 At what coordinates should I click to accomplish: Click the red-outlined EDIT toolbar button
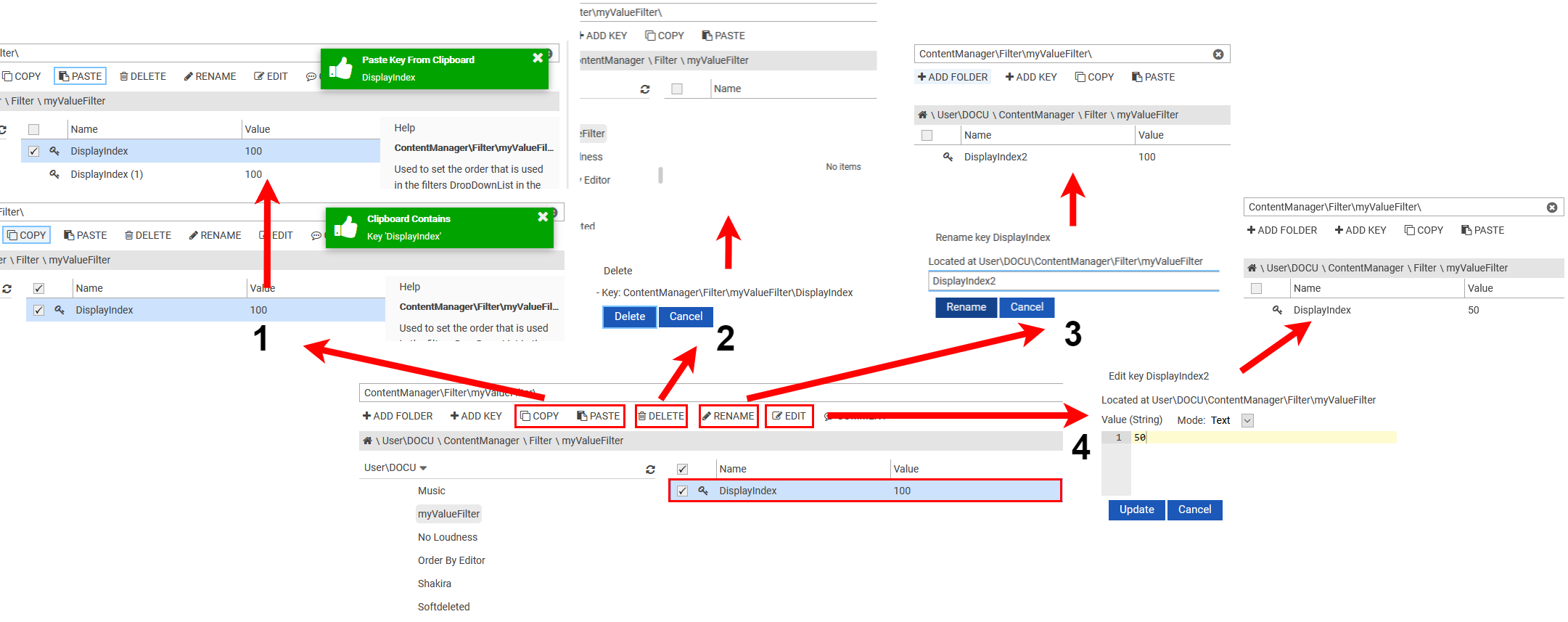(789, 416)
